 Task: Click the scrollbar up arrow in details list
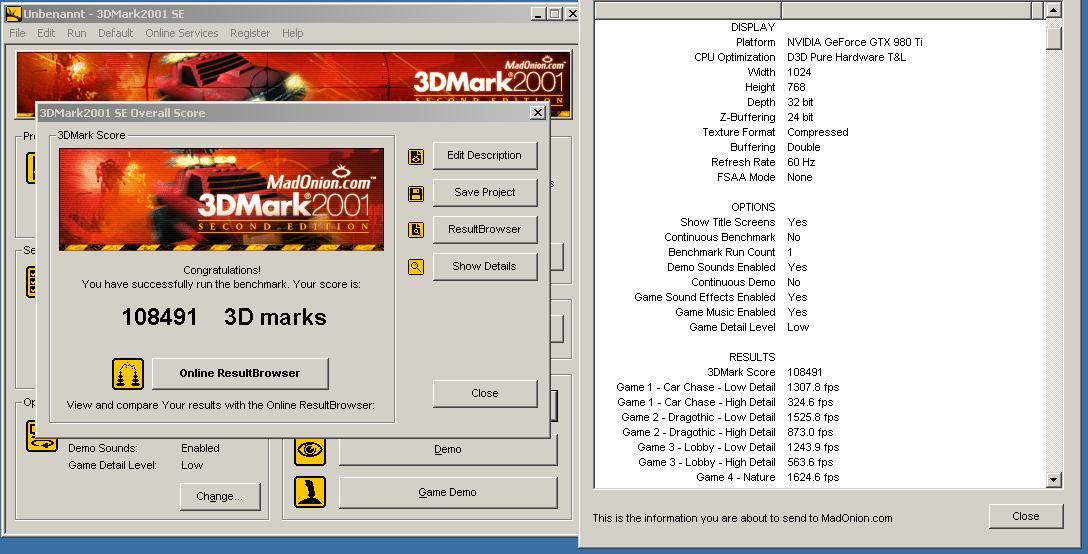[1053, 10]
